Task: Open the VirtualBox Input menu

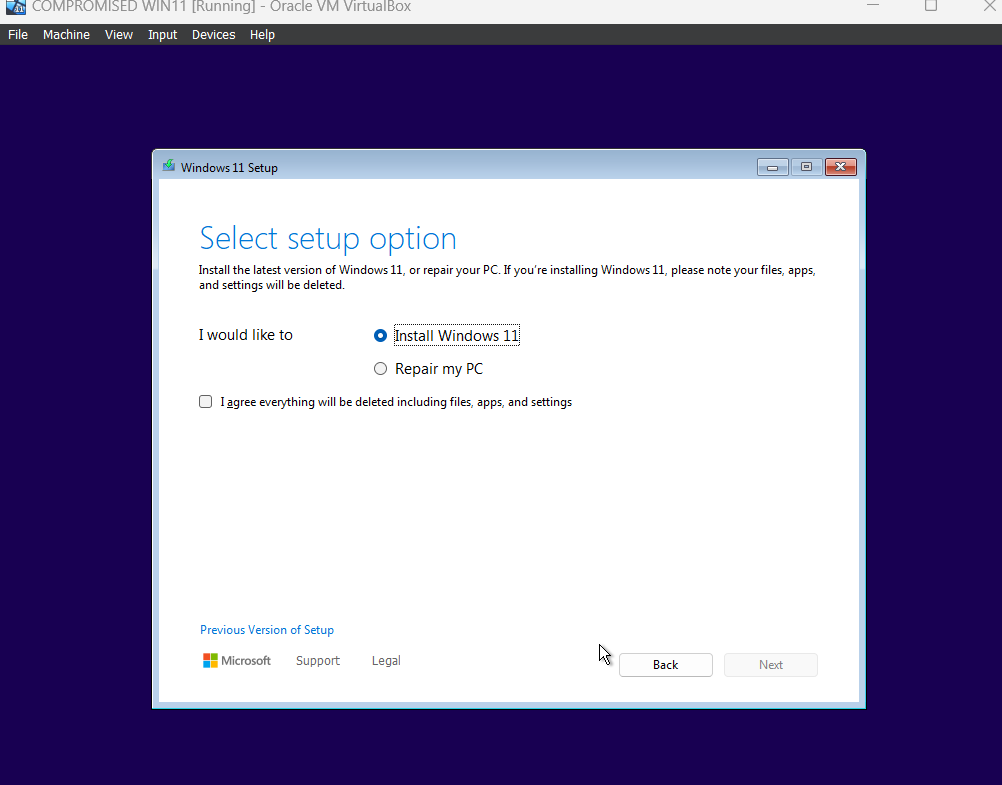Action: pyautogui.click(x=162, y=35)
